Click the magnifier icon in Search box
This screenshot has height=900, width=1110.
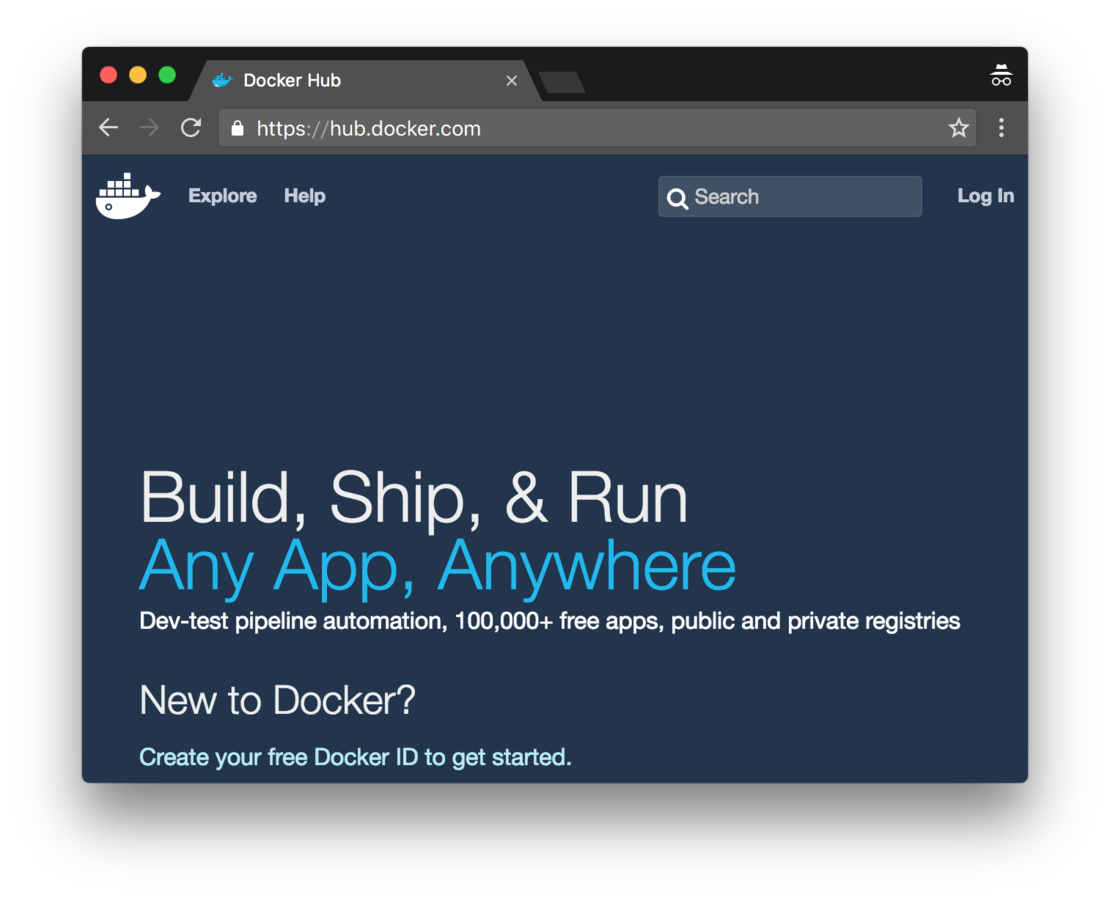[677, 199]
